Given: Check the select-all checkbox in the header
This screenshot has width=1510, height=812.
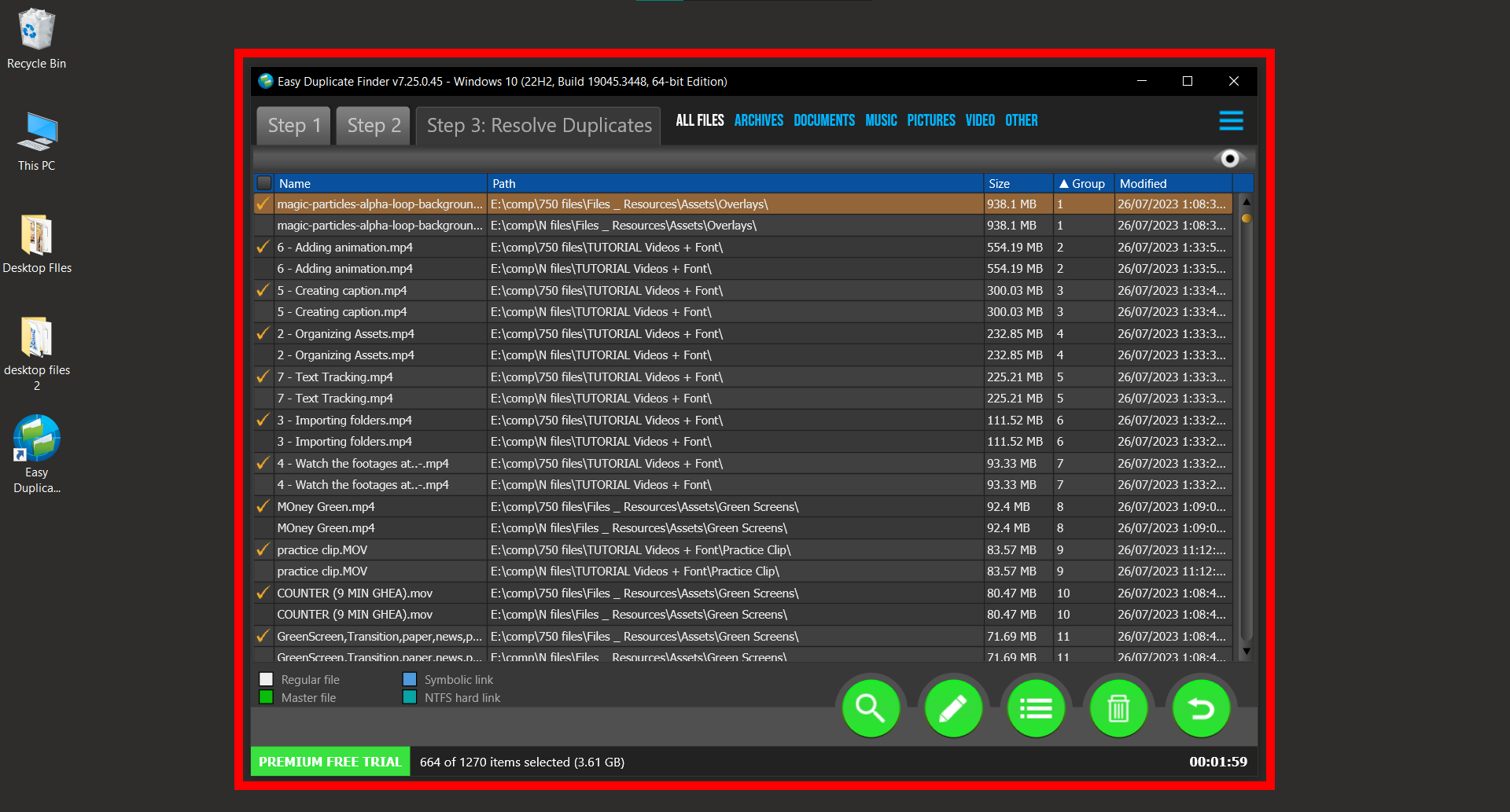Looking at the screenshot, I should pos(264,182).
